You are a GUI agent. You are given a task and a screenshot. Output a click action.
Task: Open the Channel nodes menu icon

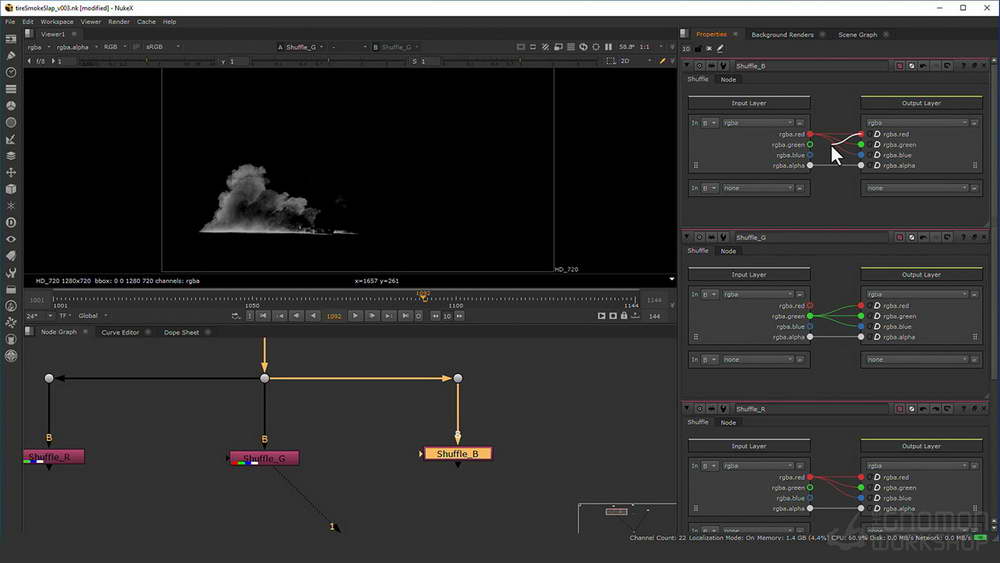tap(11, 89)
